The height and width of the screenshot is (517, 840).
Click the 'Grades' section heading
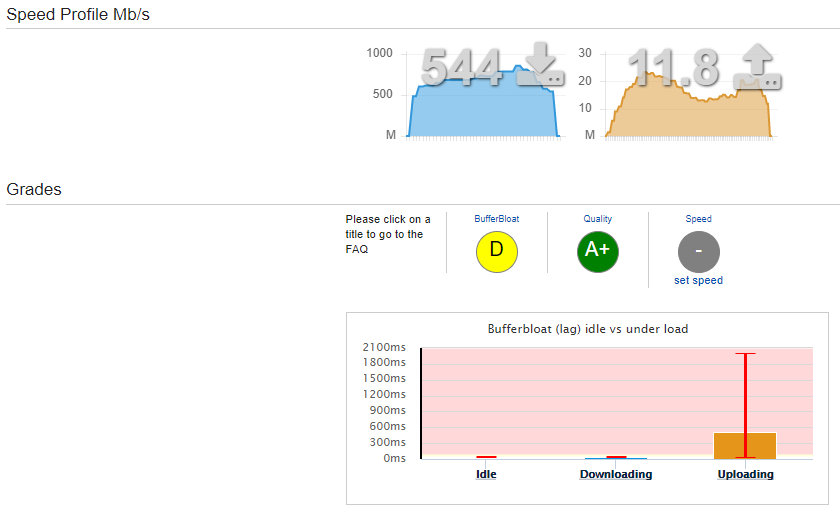pyautogui.click(x=34, y=189)
